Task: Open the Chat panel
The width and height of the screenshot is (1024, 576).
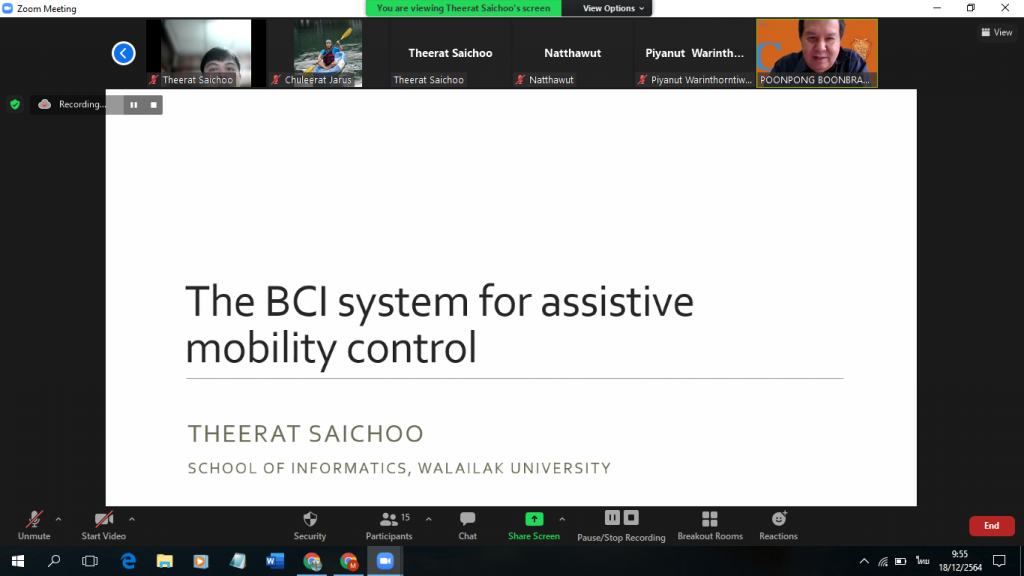Action: 467,519
